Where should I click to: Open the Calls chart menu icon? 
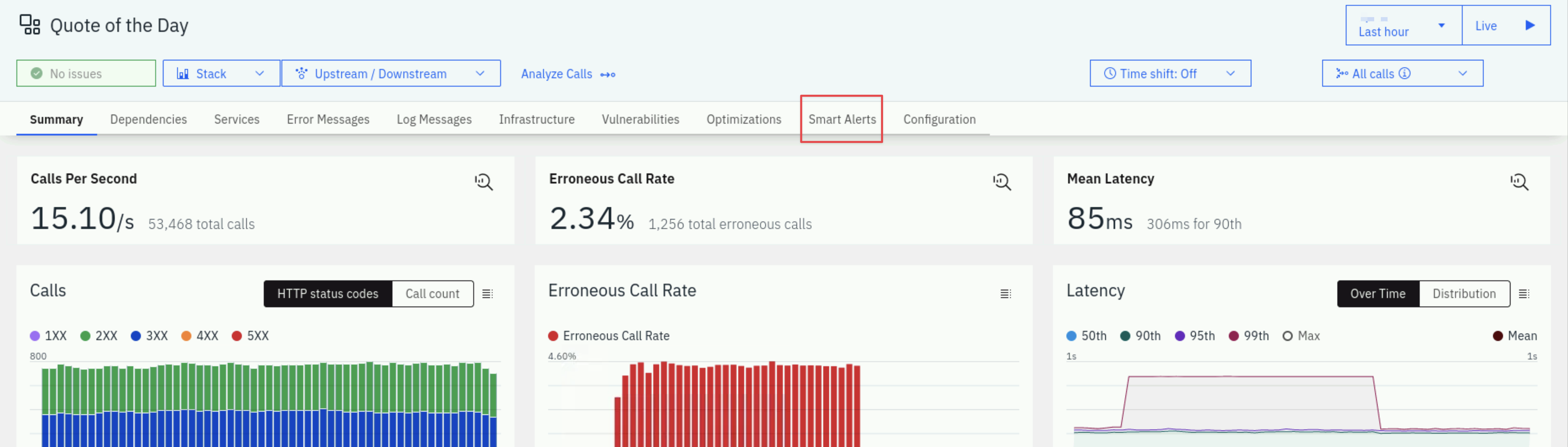point(487,294)
